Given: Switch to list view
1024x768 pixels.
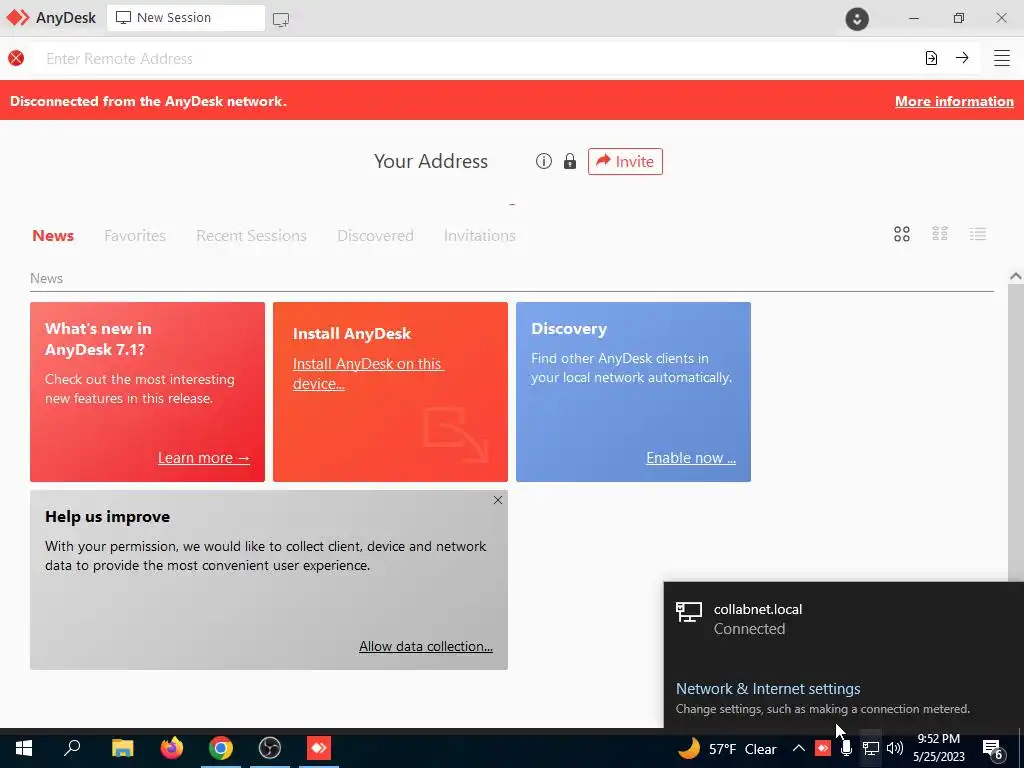Looking at the screenshot, I should point(978,234).
